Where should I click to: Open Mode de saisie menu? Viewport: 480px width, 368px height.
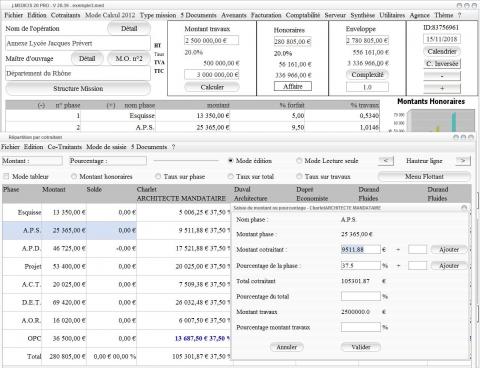pyautogui.click(x=106, y=147)
